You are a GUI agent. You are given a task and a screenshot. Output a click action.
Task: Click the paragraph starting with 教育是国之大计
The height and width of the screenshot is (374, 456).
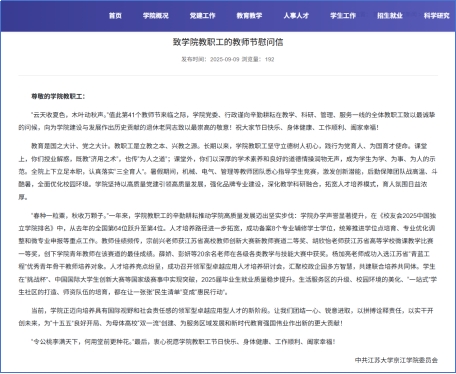[x=228, y=171]
